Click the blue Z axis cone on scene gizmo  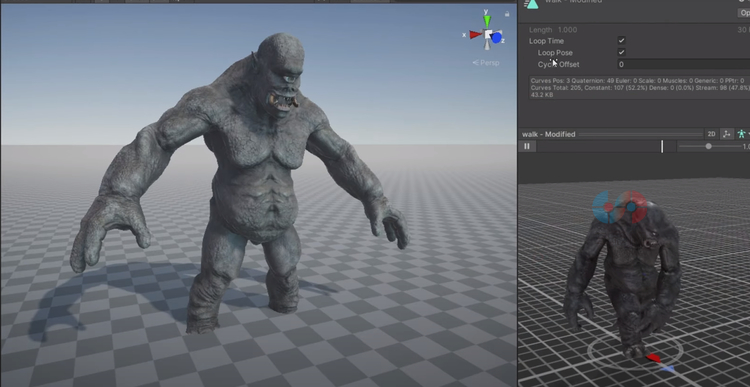point(496,38)
